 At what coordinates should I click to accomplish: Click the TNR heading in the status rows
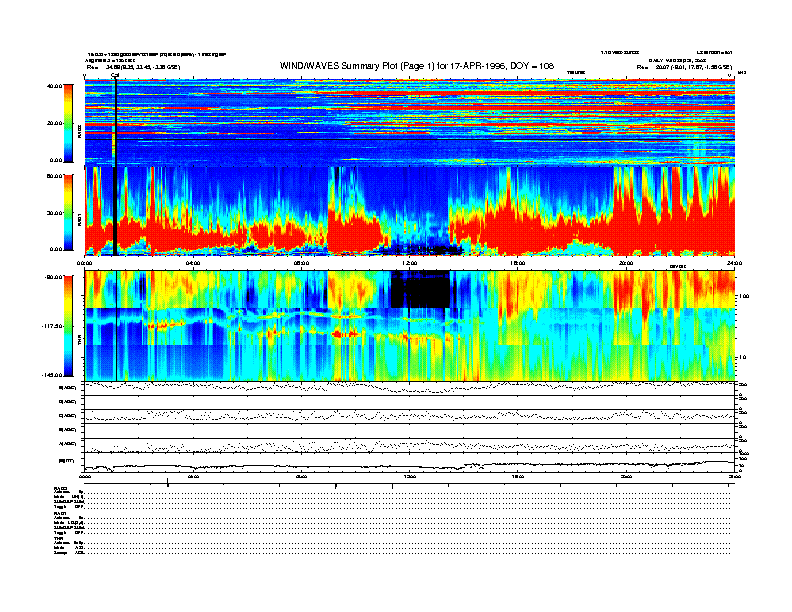coord(58,538)
